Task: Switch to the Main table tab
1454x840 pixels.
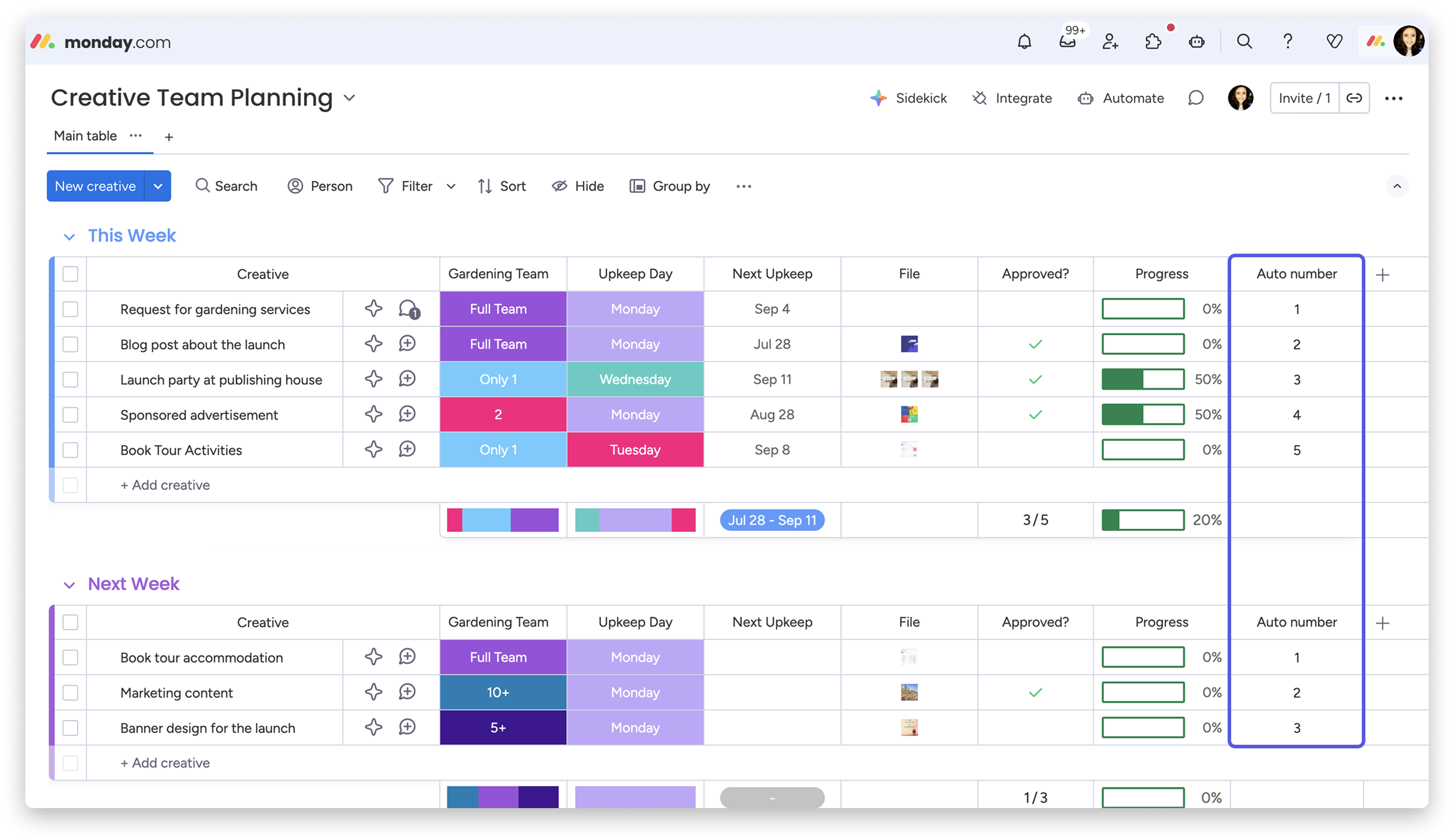Action: click(x=86, y=136)
